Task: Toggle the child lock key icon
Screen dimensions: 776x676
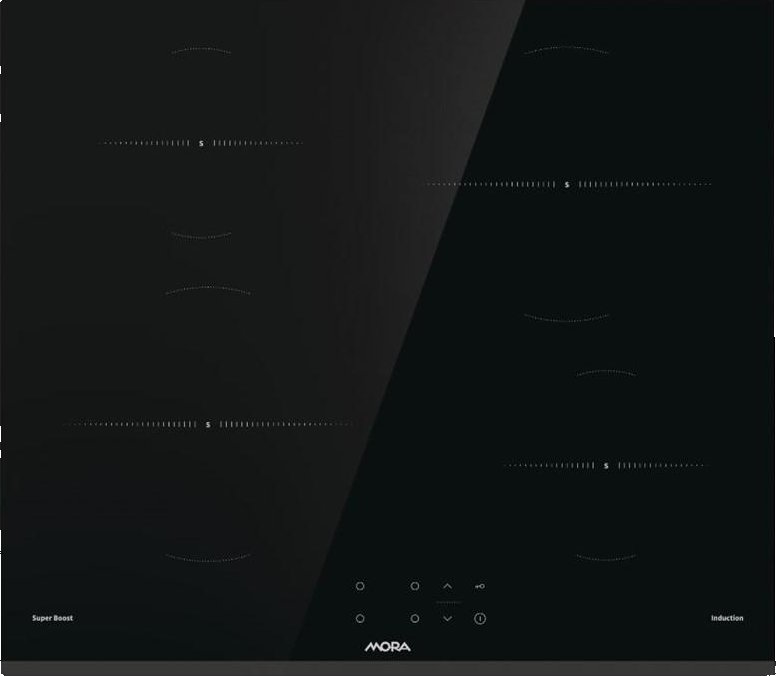Action: point(480,586)
